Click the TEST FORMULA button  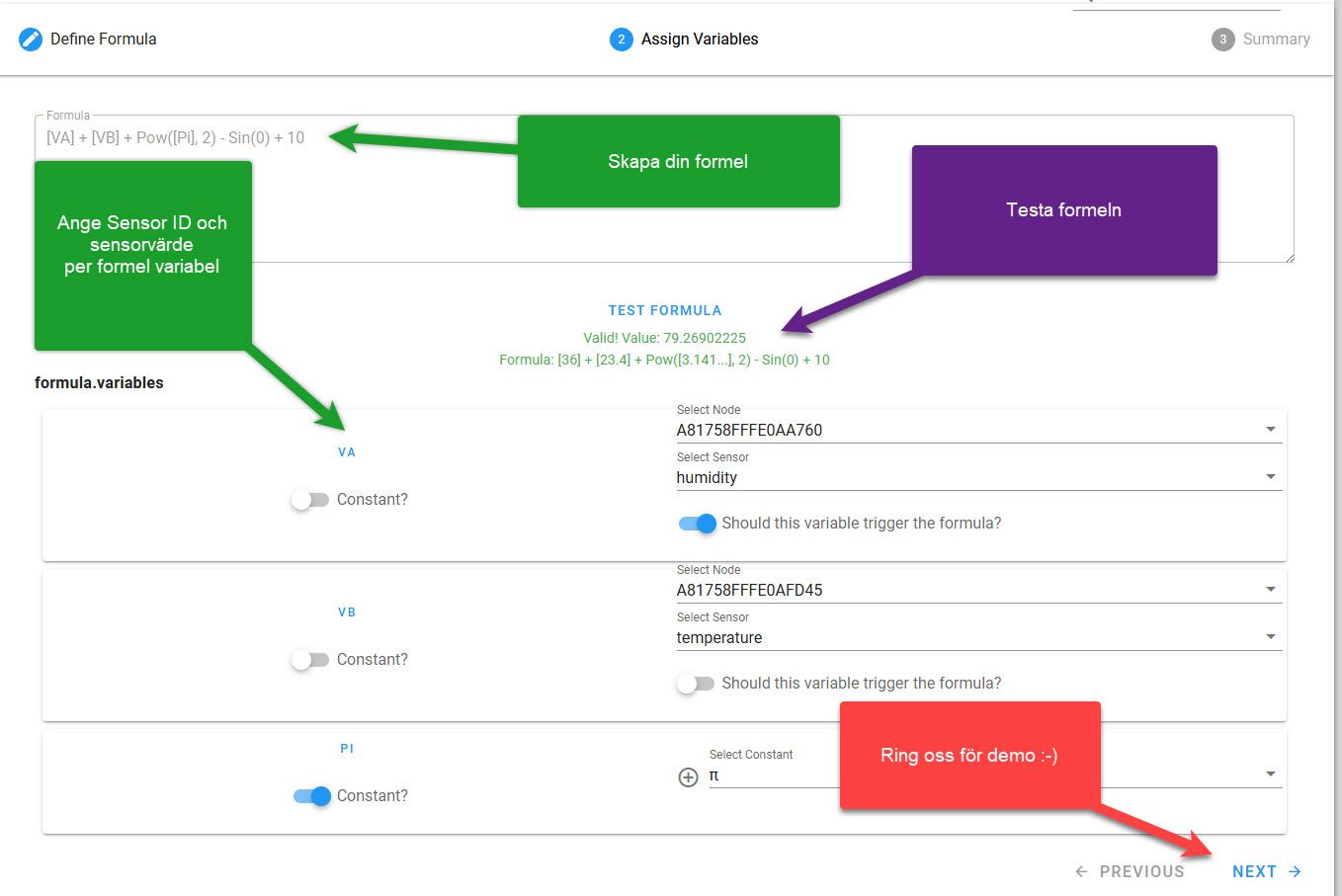[664, 310]
